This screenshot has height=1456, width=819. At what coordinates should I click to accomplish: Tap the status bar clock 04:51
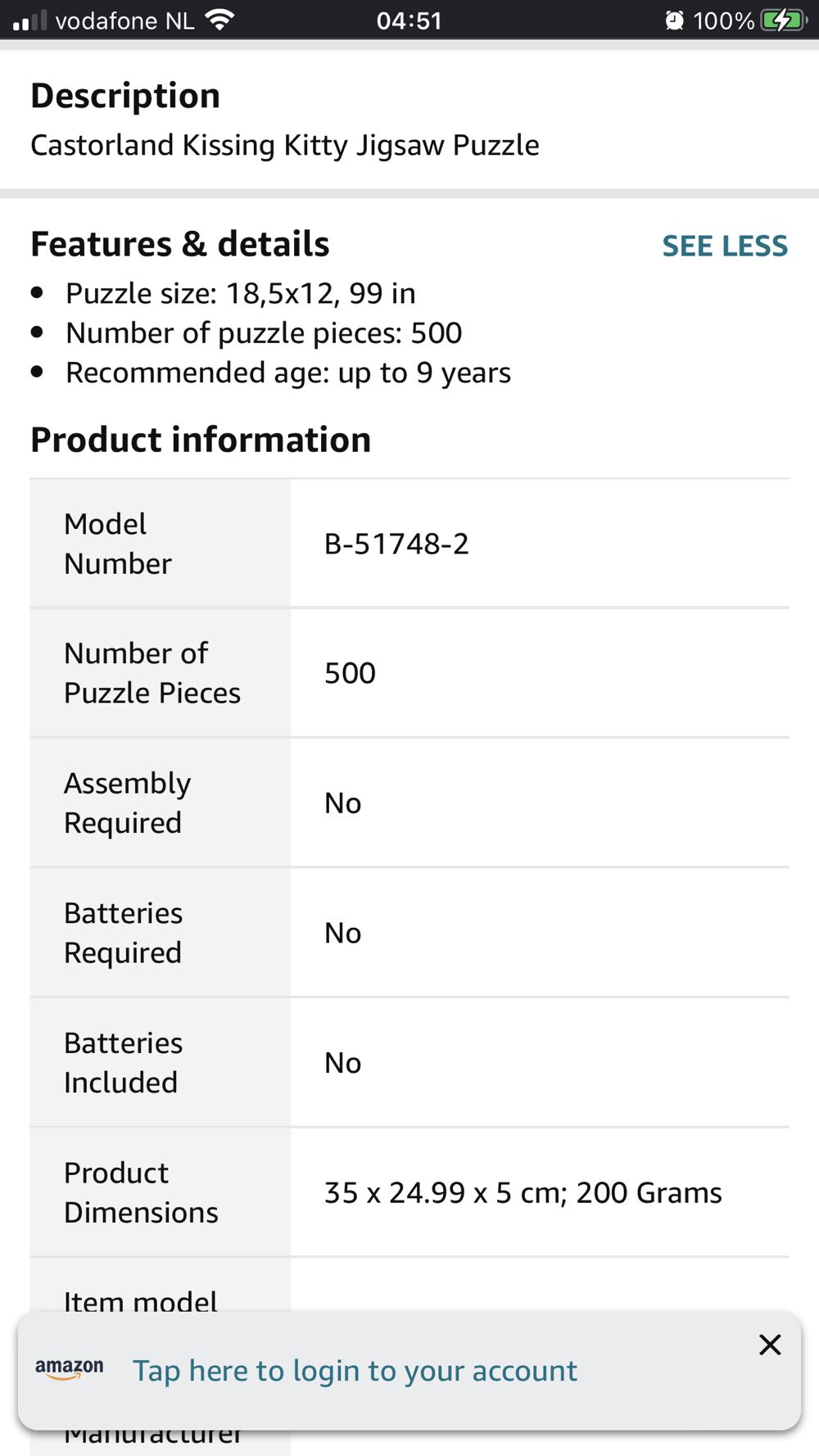pyautogui.click(x=409, y=20)
